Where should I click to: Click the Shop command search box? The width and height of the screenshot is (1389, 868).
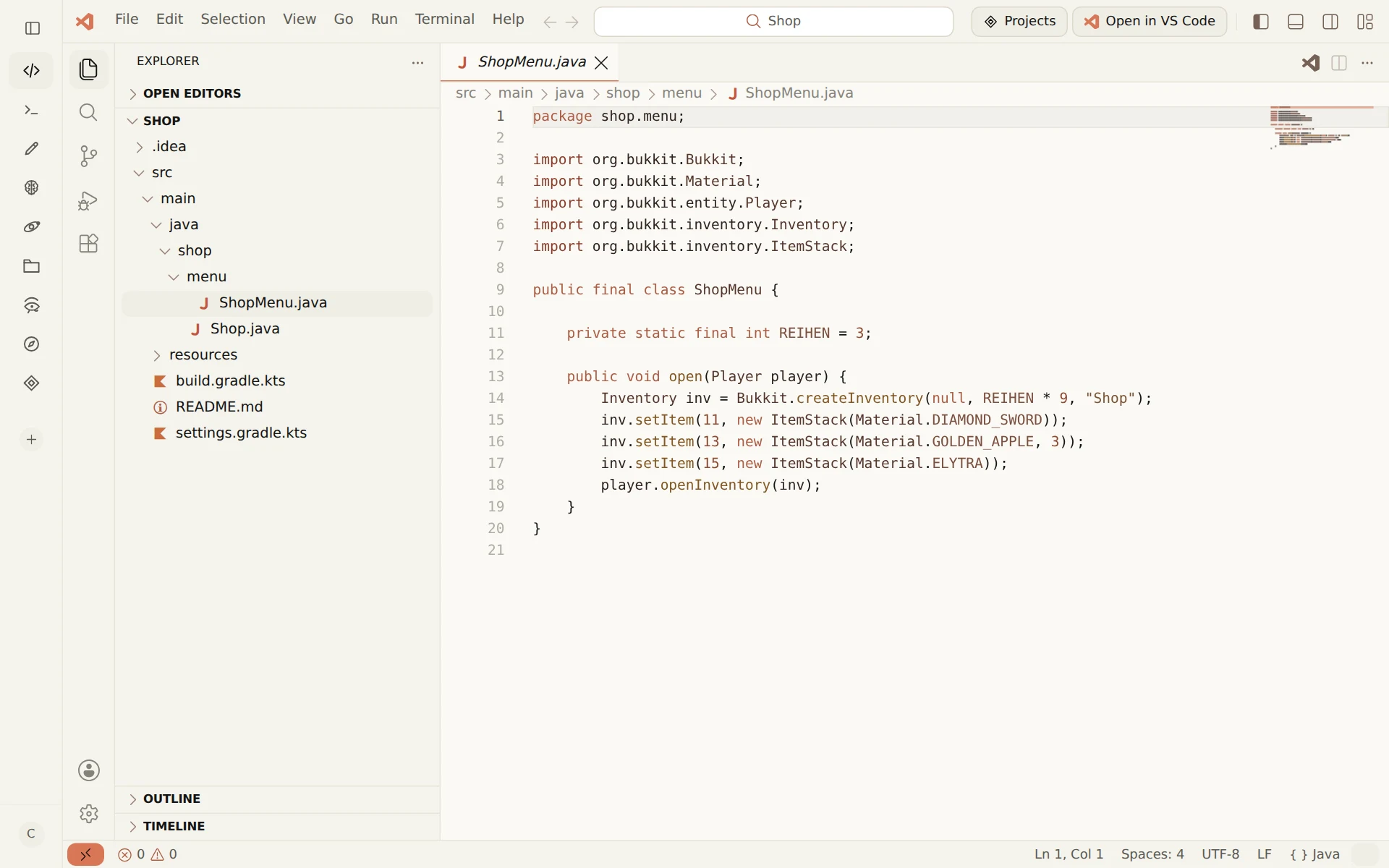coord(773,22)
